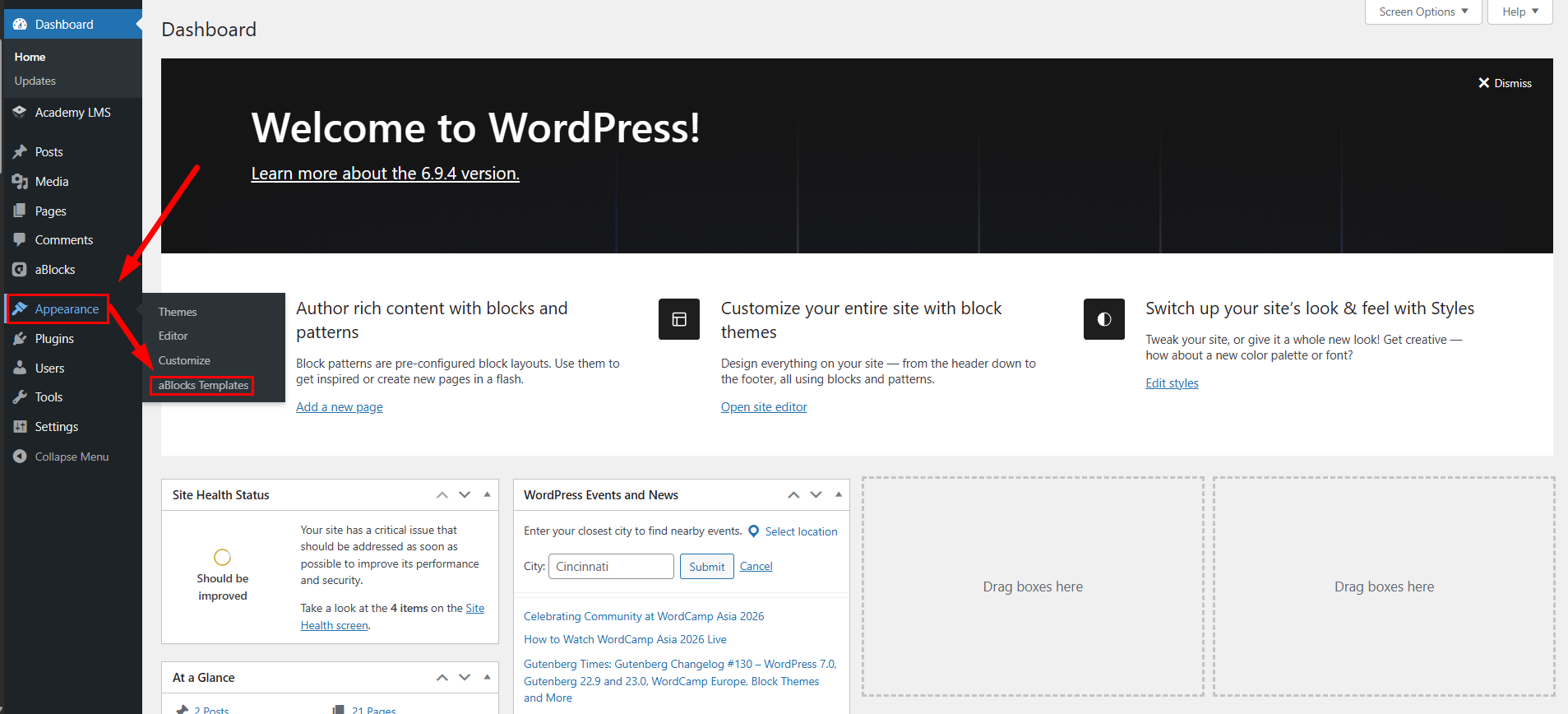
Task: Click the Open site editor link
Action: point(764,407)
